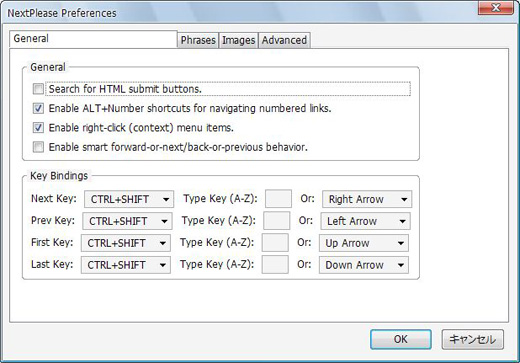The image size is (520, 363).
Task: Uncheck Enable right-click context menu items
Action: coord(38,128)
